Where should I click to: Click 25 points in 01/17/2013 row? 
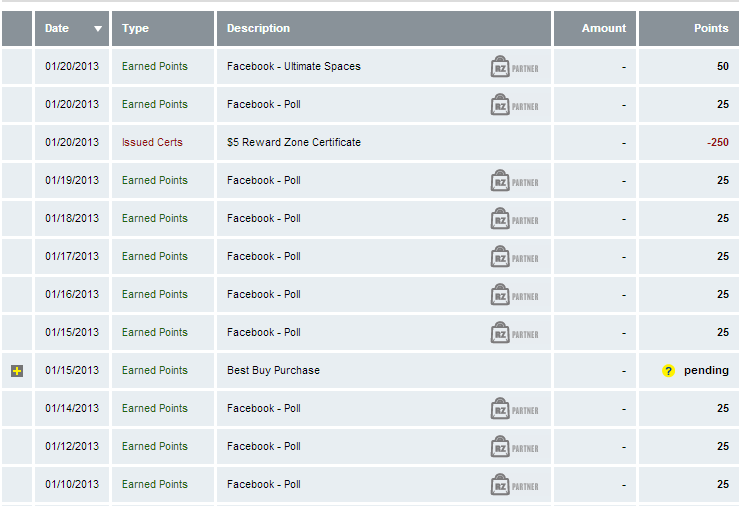pyautogui.click(x=723, y=256)
